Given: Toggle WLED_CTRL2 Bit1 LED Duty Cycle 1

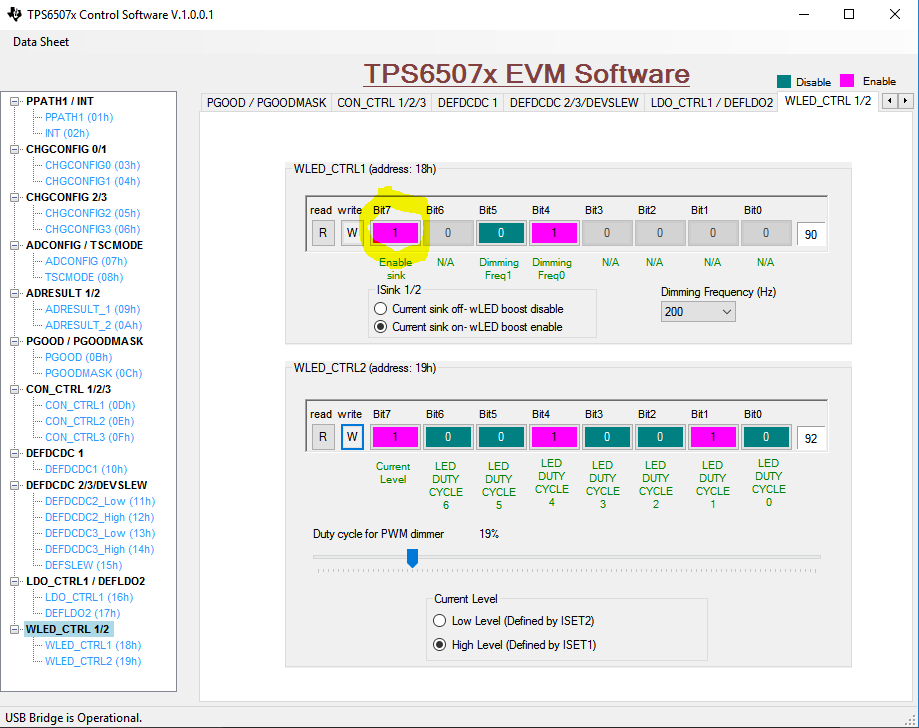Looking at the screenshot, I should pos(713,437).
